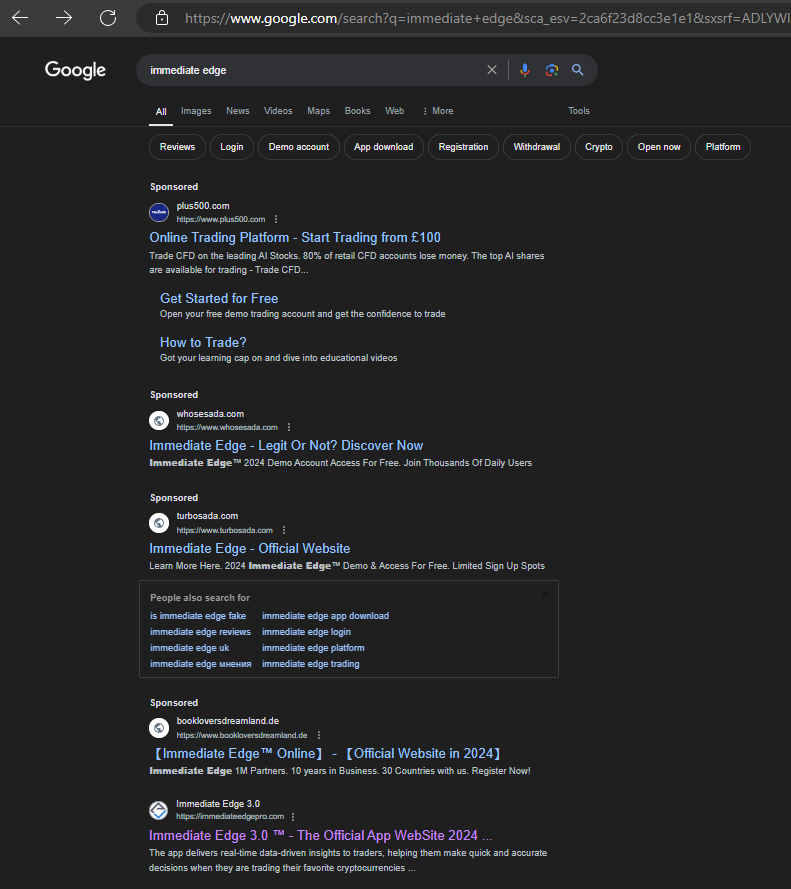Switch to the Videos tab
This screenshot has height=889, width=791.
pos(278,111)
